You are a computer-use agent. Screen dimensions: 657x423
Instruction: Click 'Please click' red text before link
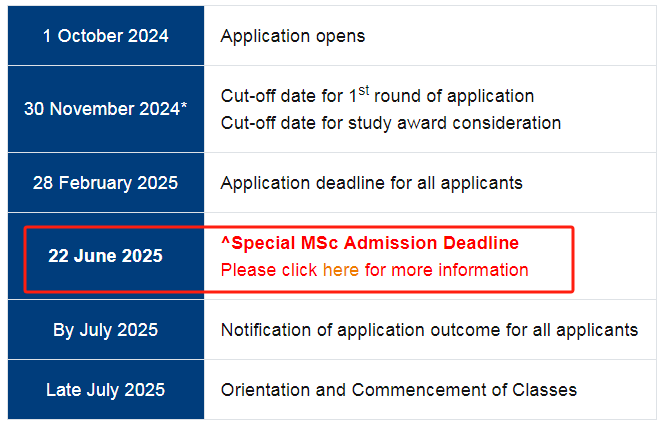(x=269, y=270)
